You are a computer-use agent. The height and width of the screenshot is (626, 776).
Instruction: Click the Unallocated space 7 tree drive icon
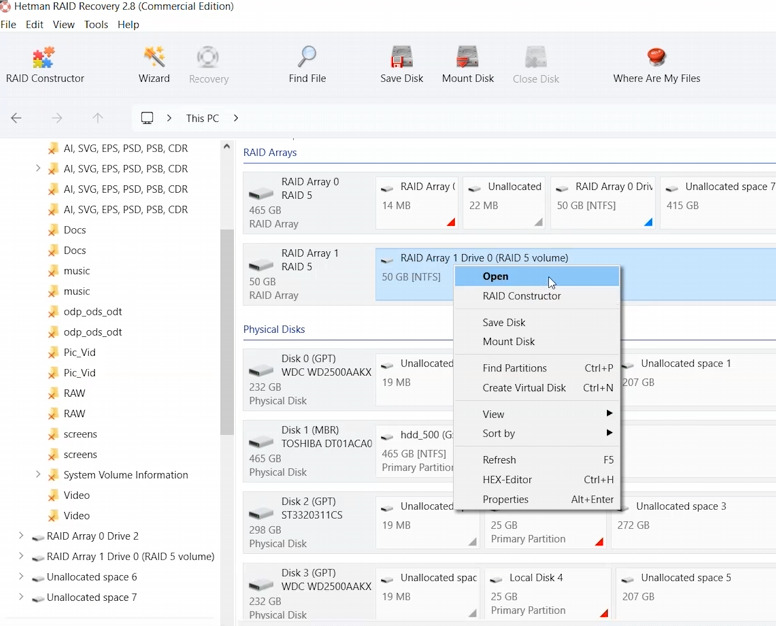[x=38, y=598]
